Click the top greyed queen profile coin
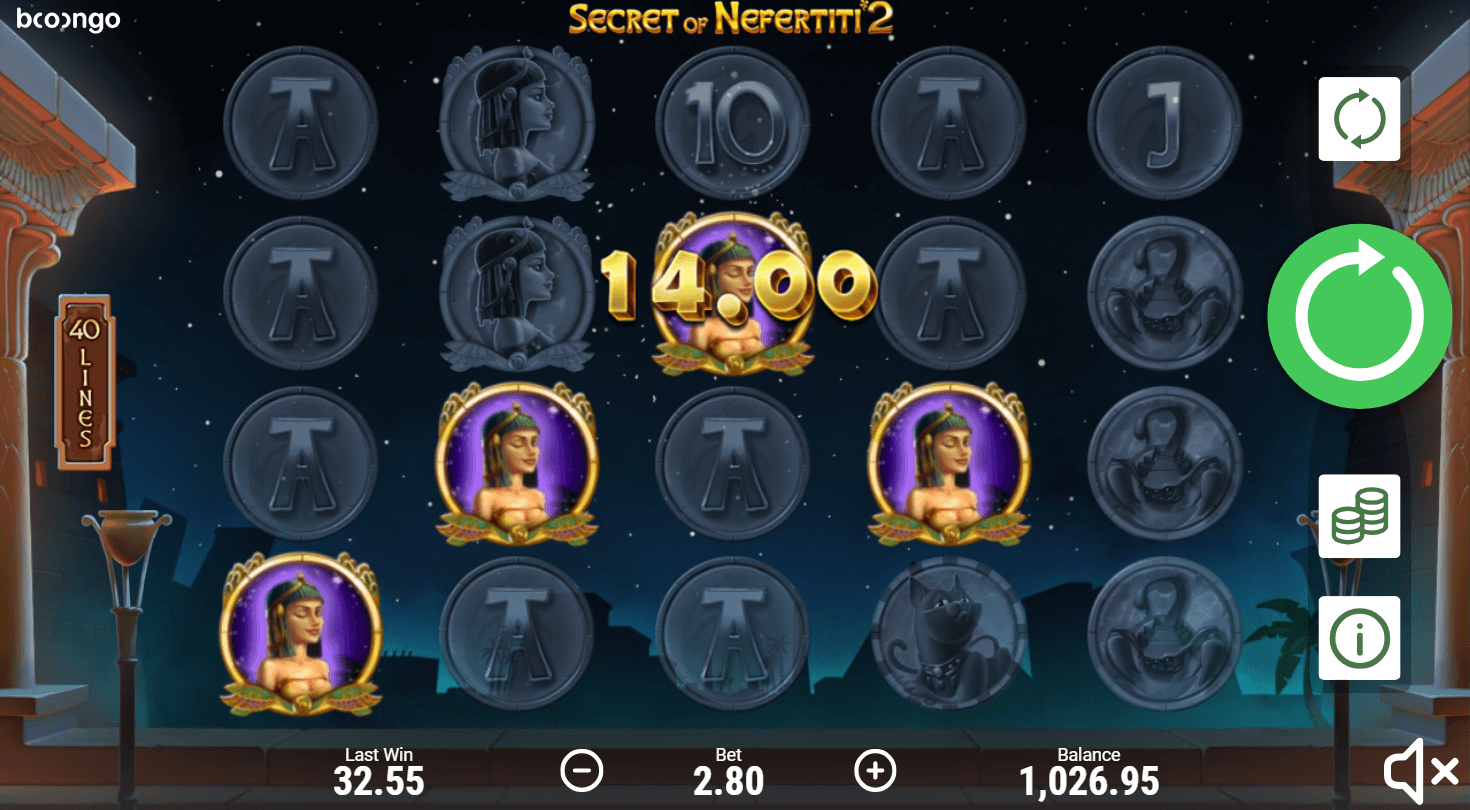1470x810 pixels. [x=516, y=123]
